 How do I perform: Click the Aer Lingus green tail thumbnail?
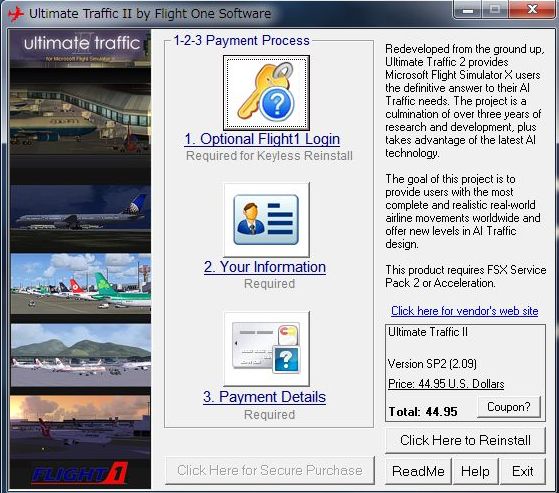coord(81,284)
